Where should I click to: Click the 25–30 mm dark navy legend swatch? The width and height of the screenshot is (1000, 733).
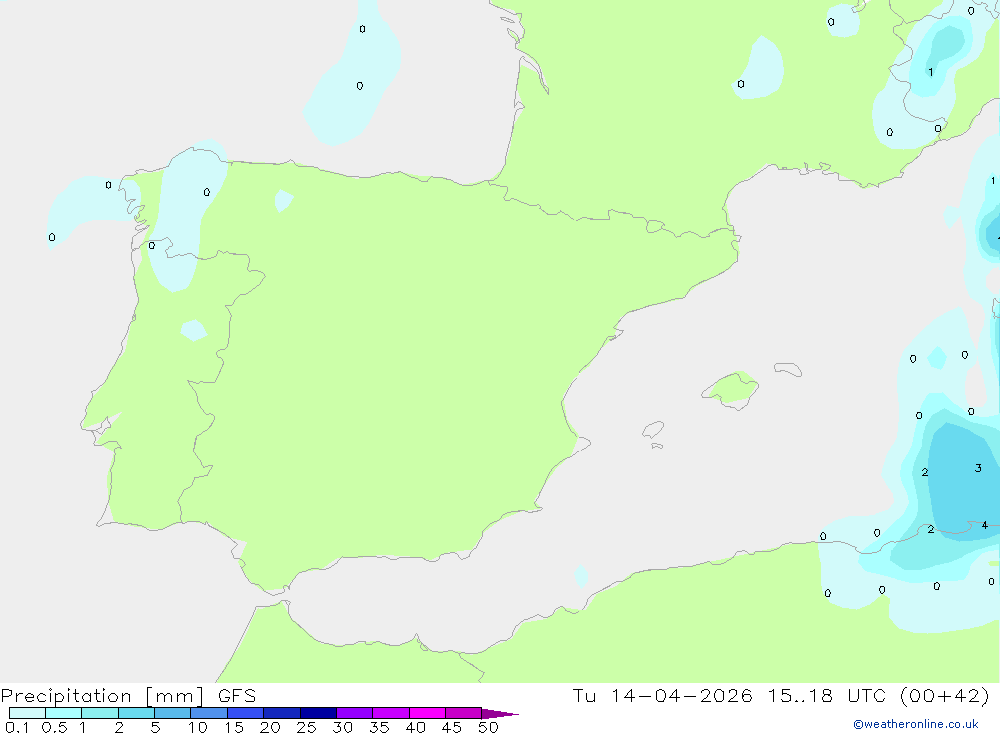[x=318, y=713]
